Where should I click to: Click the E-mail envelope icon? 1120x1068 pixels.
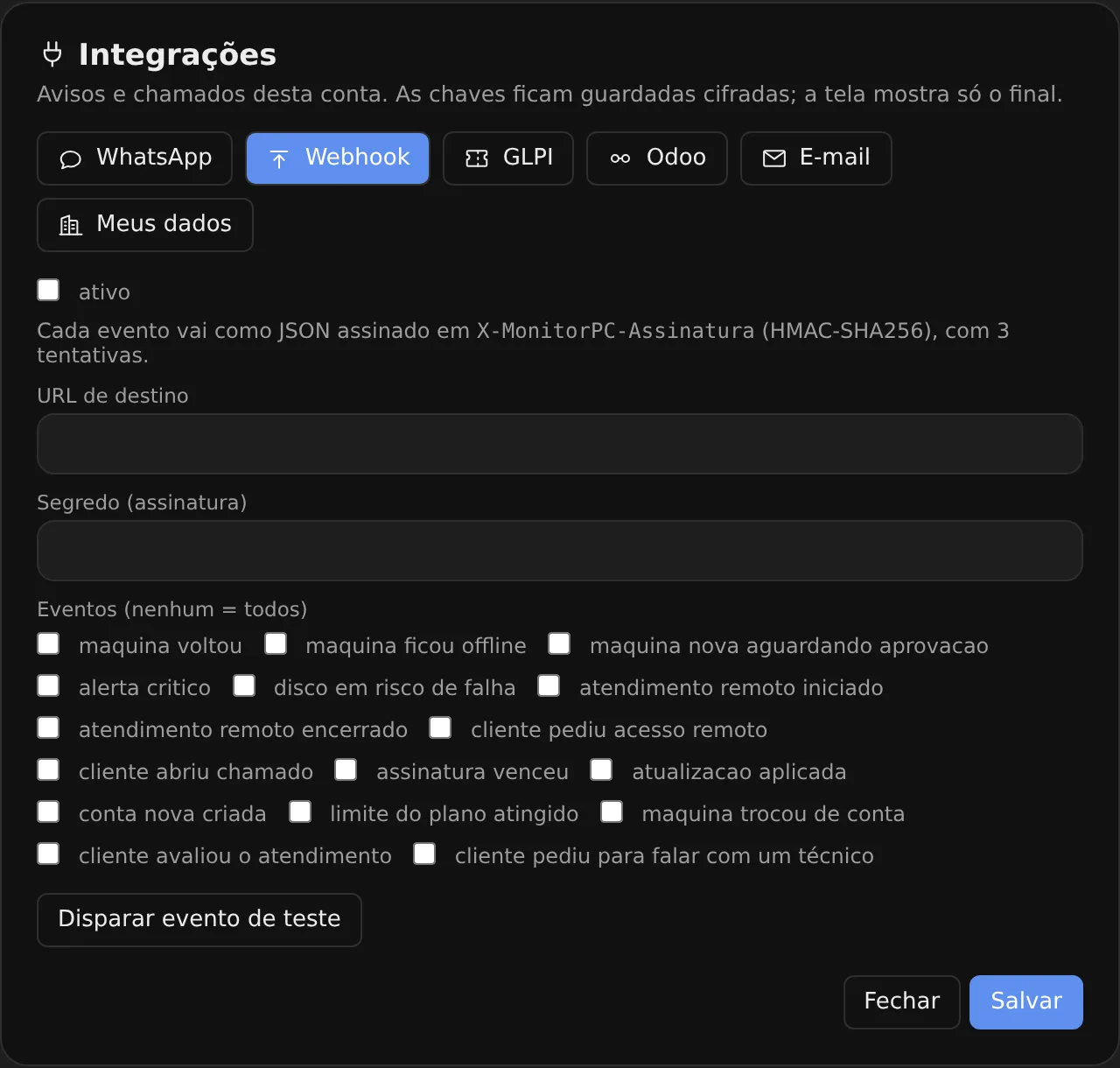(x=774, y=158)
